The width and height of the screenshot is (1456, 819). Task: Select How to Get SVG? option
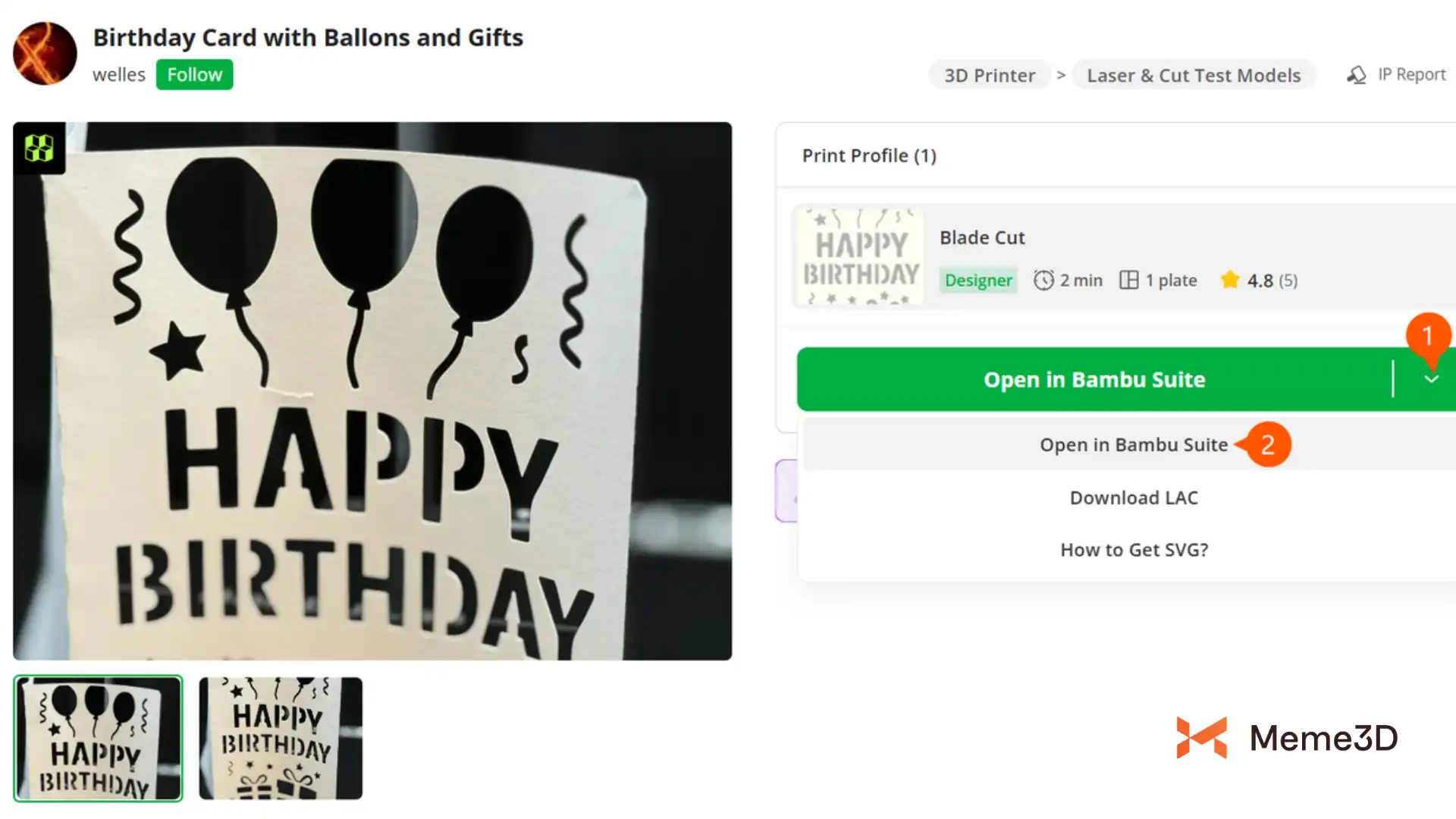click(1134, 550)
